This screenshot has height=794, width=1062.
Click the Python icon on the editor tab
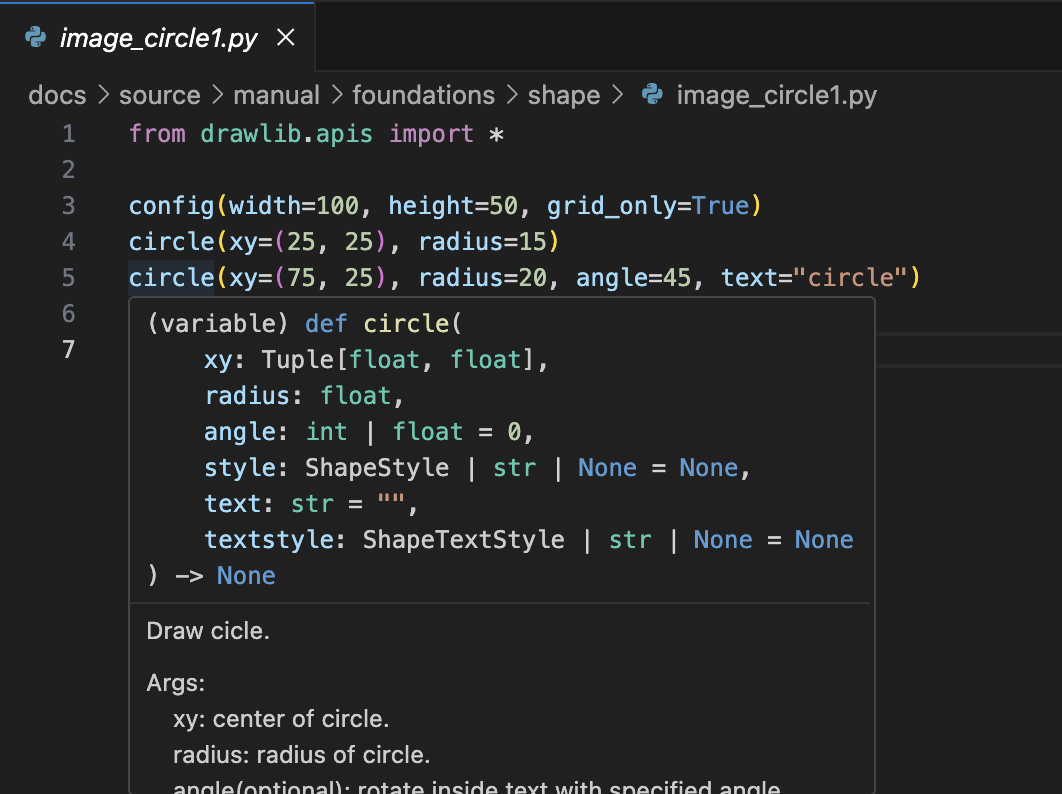tap(35, 37)
